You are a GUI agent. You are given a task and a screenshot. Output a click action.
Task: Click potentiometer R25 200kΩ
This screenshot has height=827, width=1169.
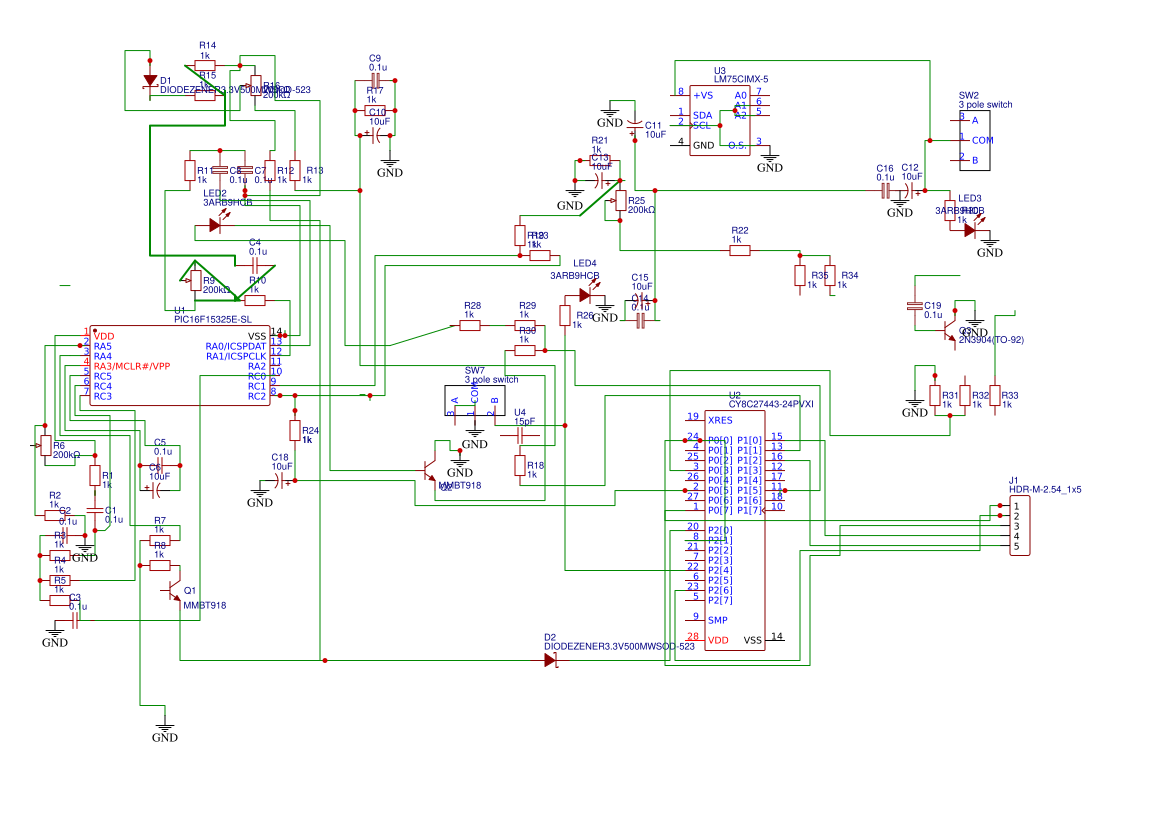pyautogui.click(x=620, y=201)
